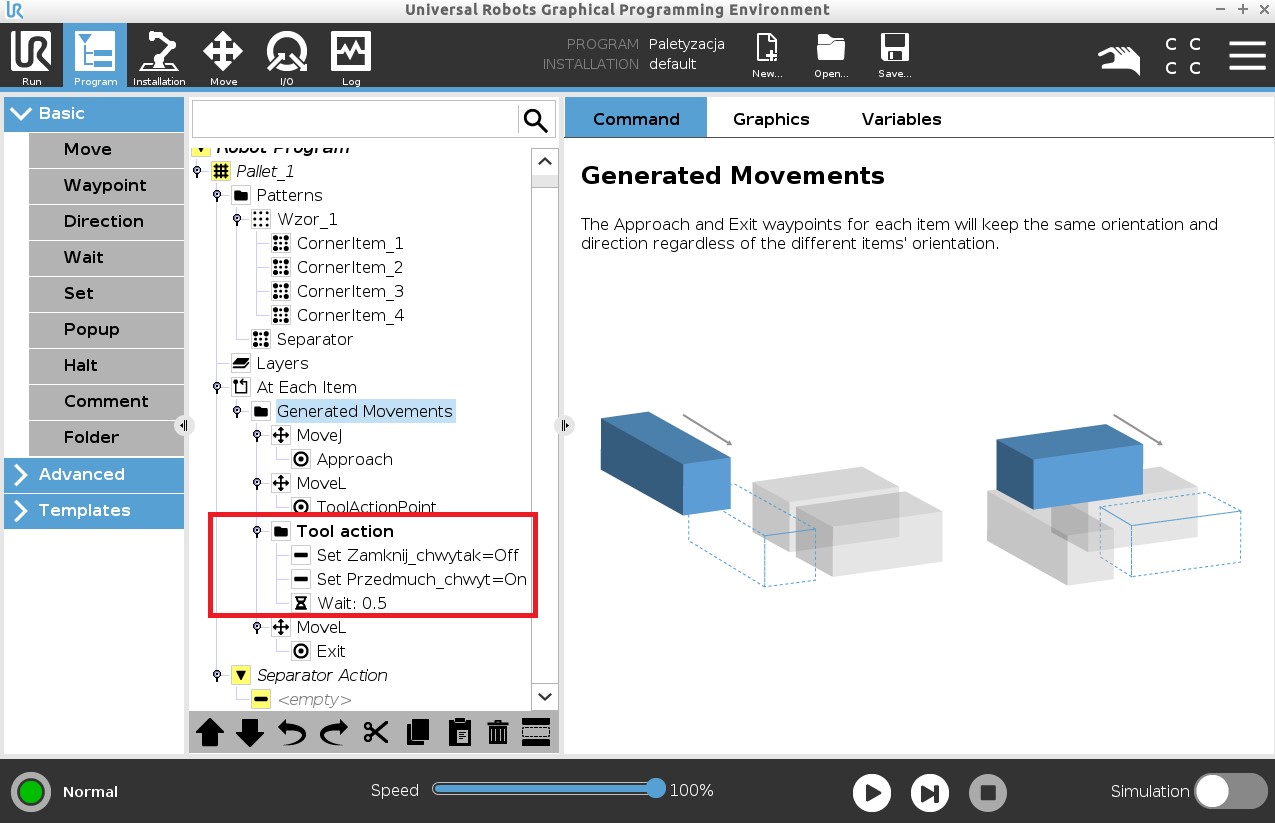Open the Move screen
The width and height of the screenshot is (1275, 823).
tap(223, 56)
